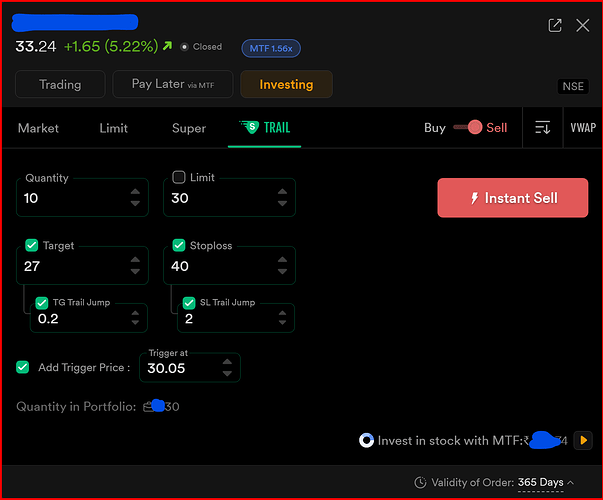Screen dimensions: 603x500
Task: Decrease Trigger at price value
Action: tap(227, 373)
